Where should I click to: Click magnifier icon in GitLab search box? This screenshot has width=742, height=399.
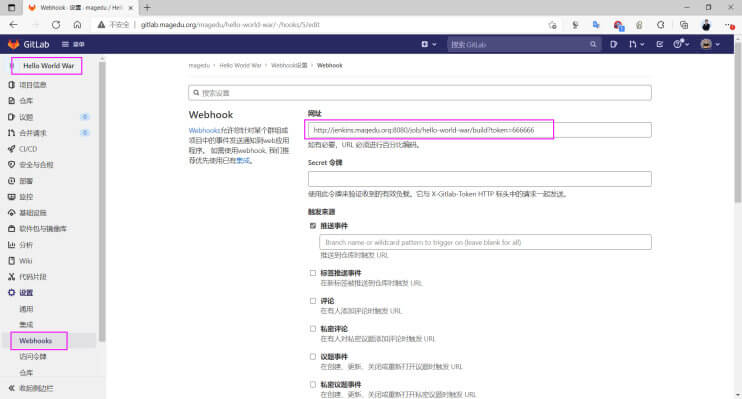tap(593, 44)
